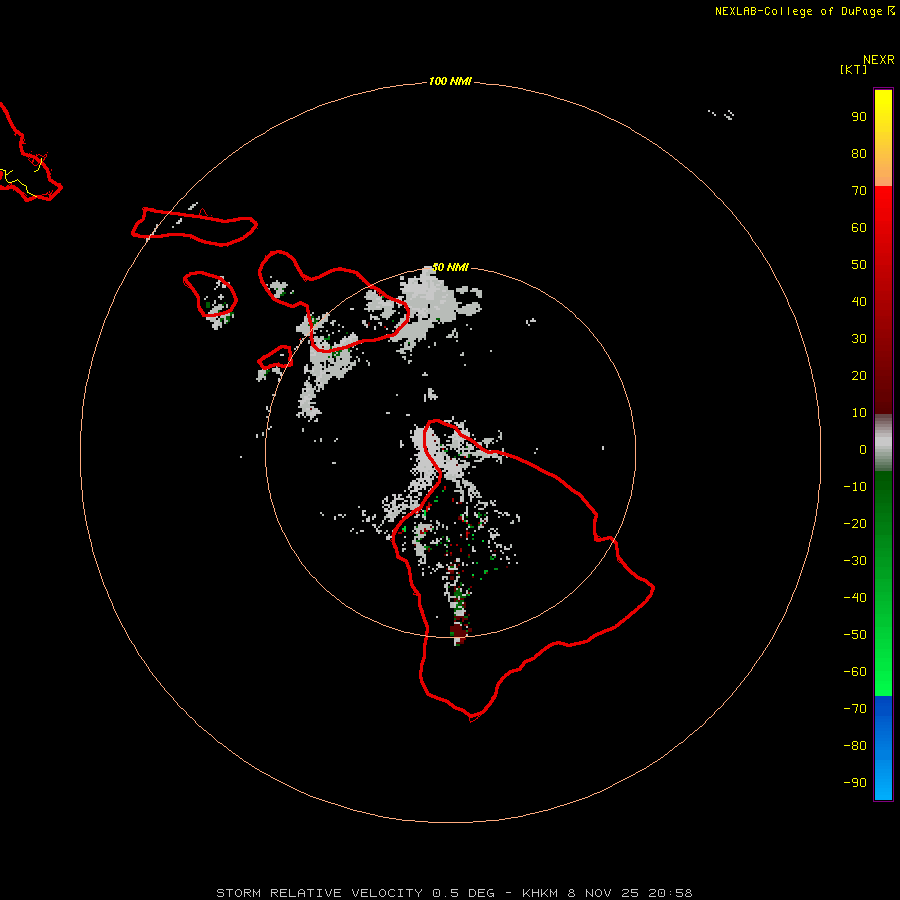Screen dimensions: 900x900
Task: Click the 80 value on the velocity scale
Action: coord(859,154)
